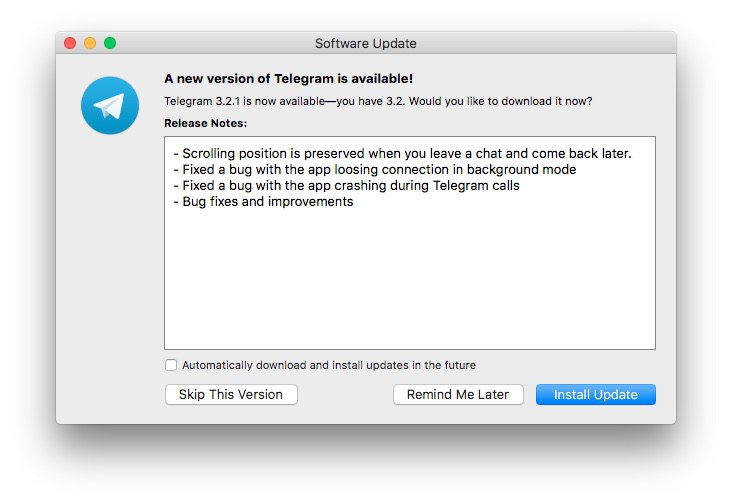
Task: Click Skip This Version button
Action: tap(231, 394)
